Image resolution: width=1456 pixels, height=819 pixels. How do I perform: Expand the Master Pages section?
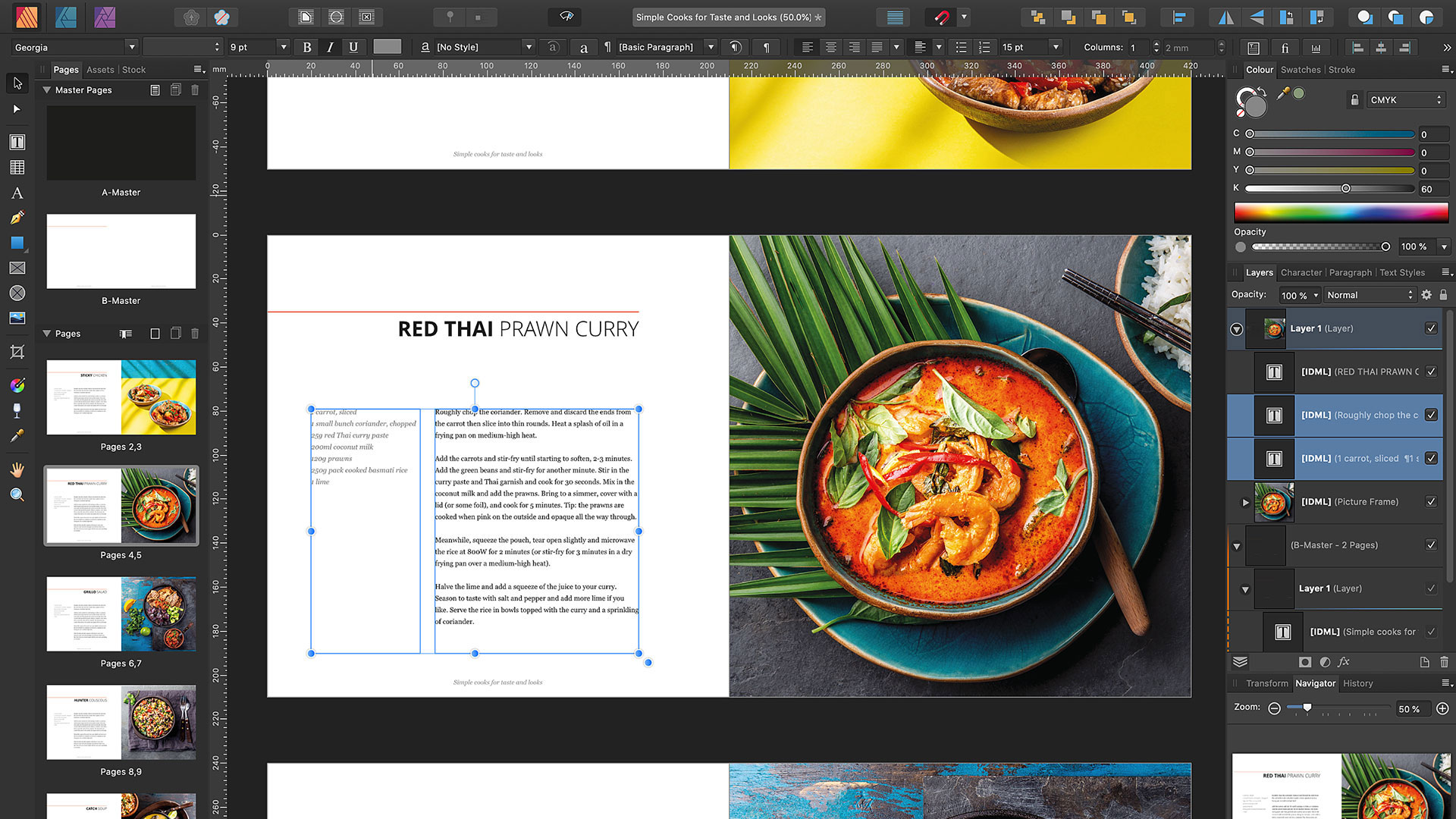(x=47, y=89)
